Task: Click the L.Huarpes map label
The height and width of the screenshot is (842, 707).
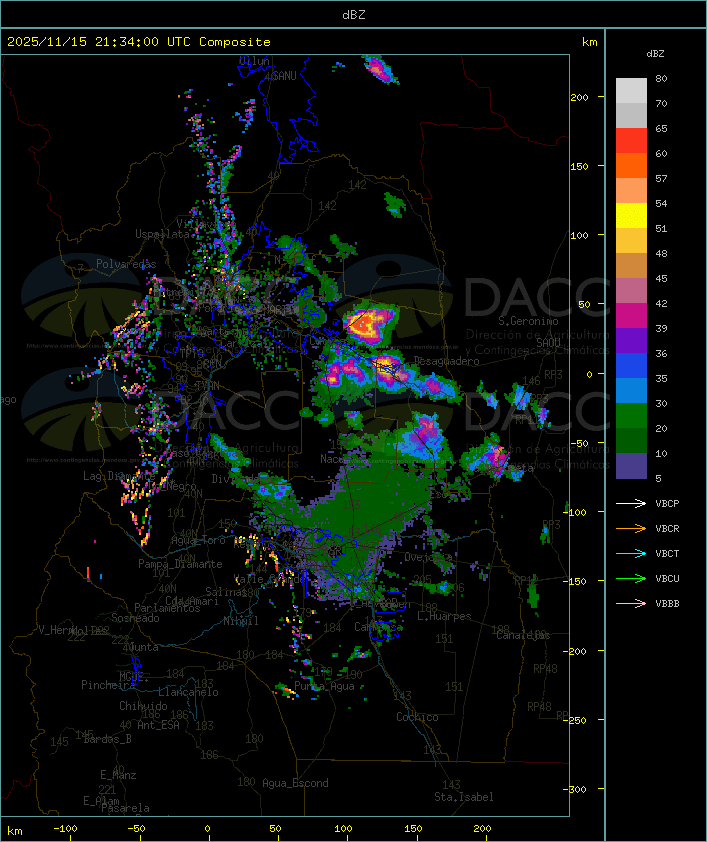Action: point(444,616)
